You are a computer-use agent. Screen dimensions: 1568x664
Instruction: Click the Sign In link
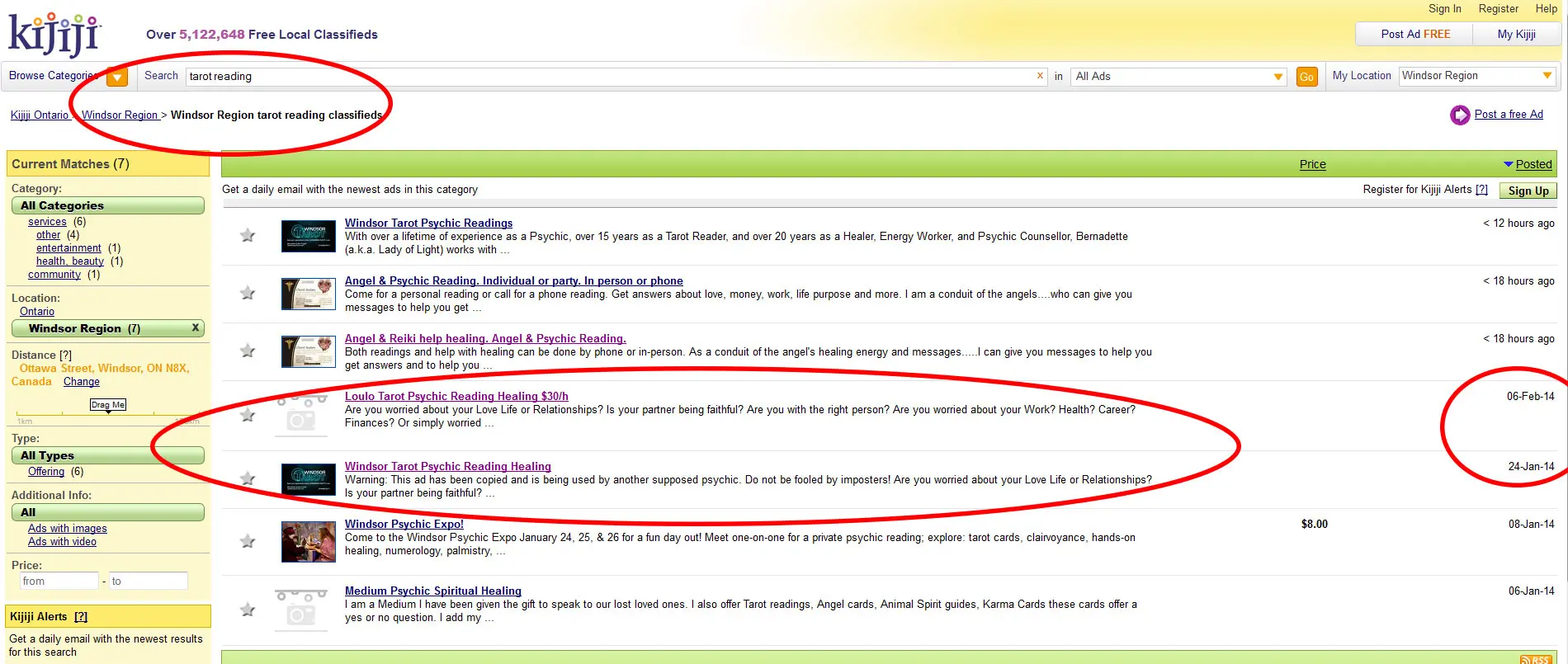(1445, 9)
